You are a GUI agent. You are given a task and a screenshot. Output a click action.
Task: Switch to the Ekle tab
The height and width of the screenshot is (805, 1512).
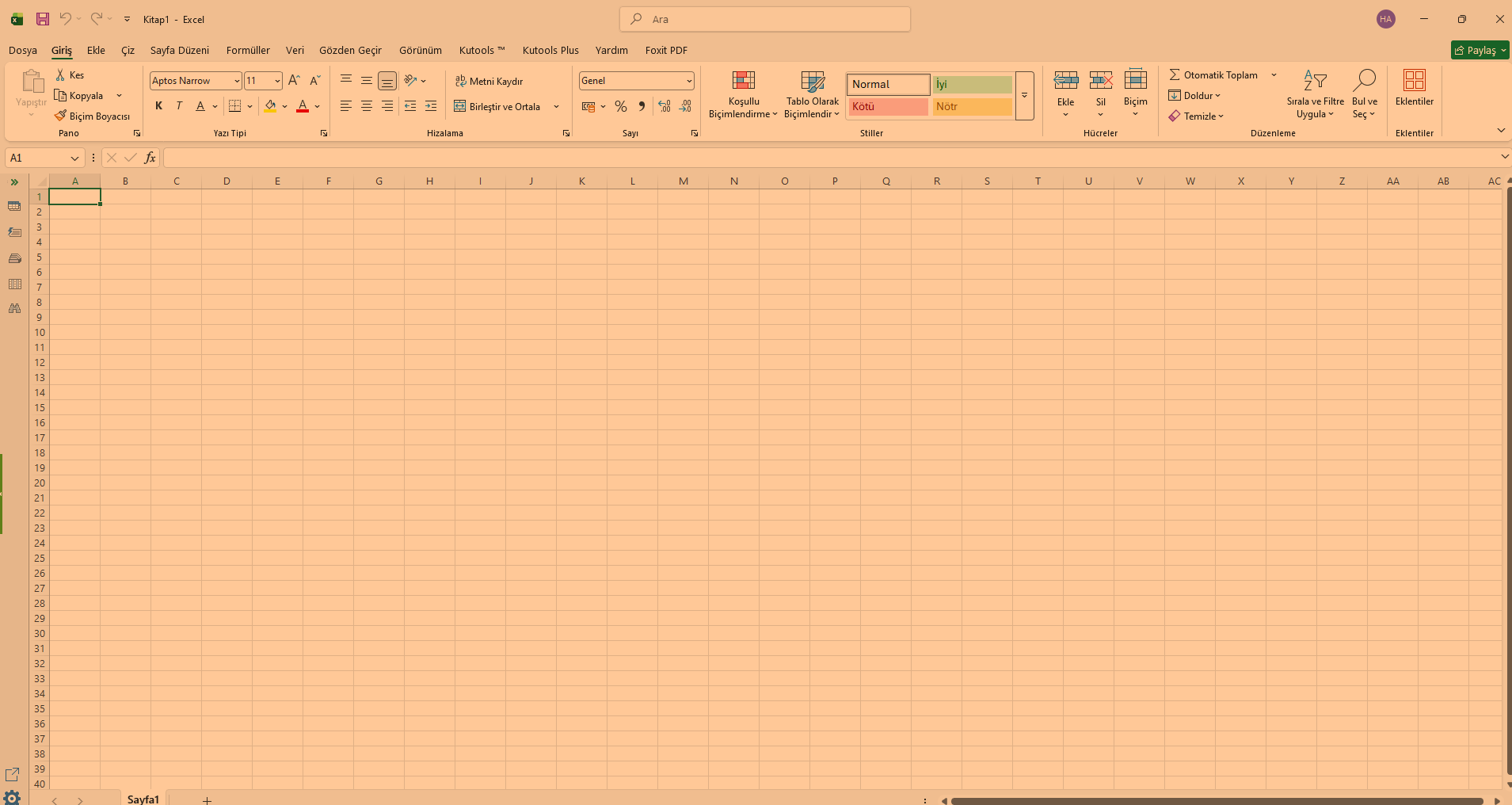[x=96, y=50]
